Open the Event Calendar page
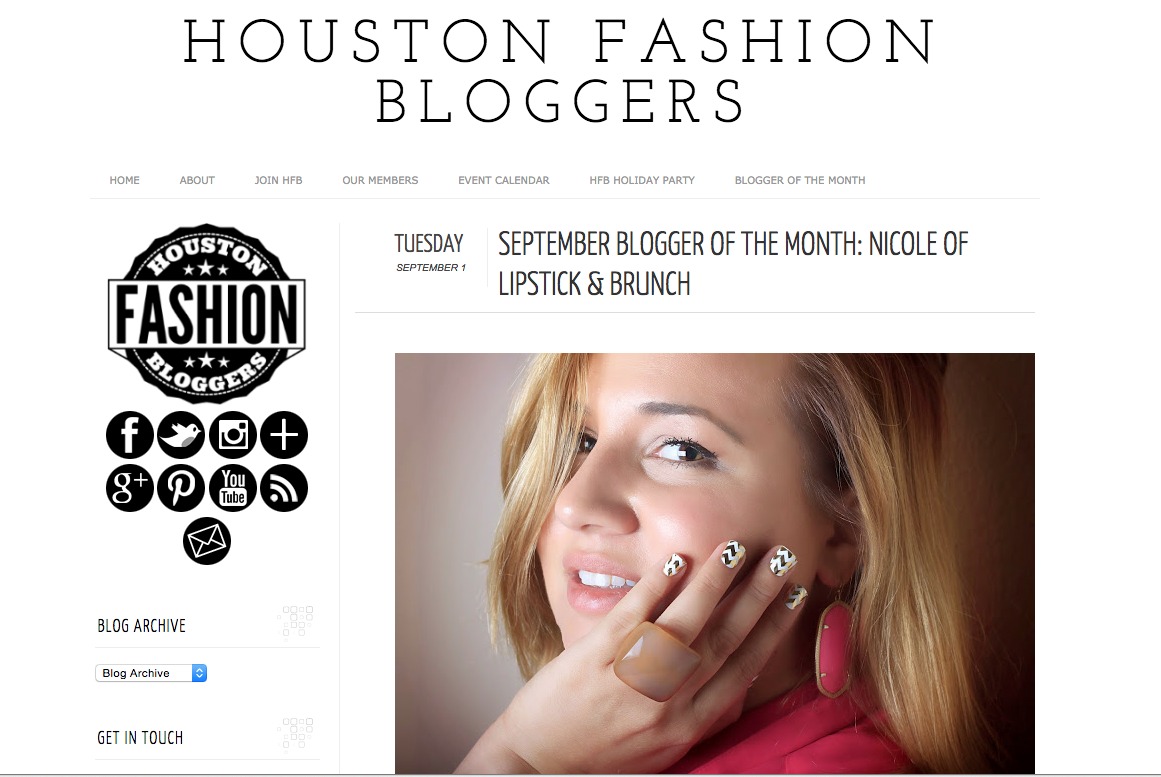 (503, 180)
